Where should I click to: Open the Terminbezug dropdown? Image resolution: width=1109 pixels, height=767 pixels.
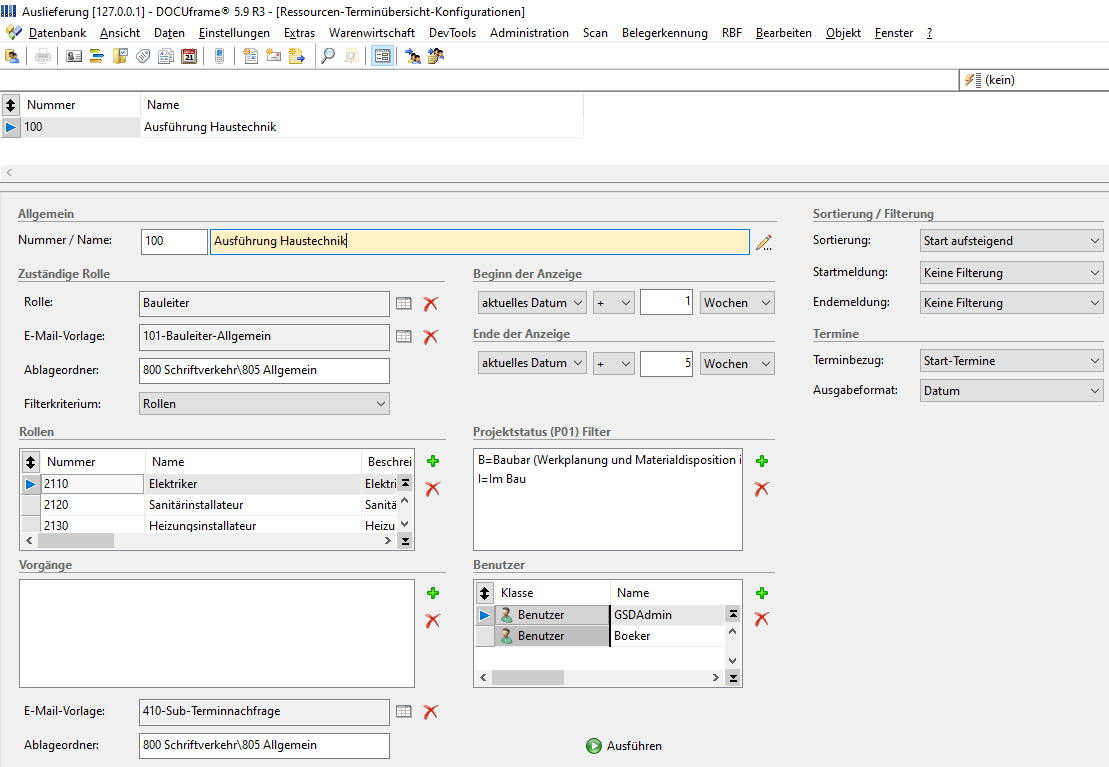click(x=1011, y=361)
